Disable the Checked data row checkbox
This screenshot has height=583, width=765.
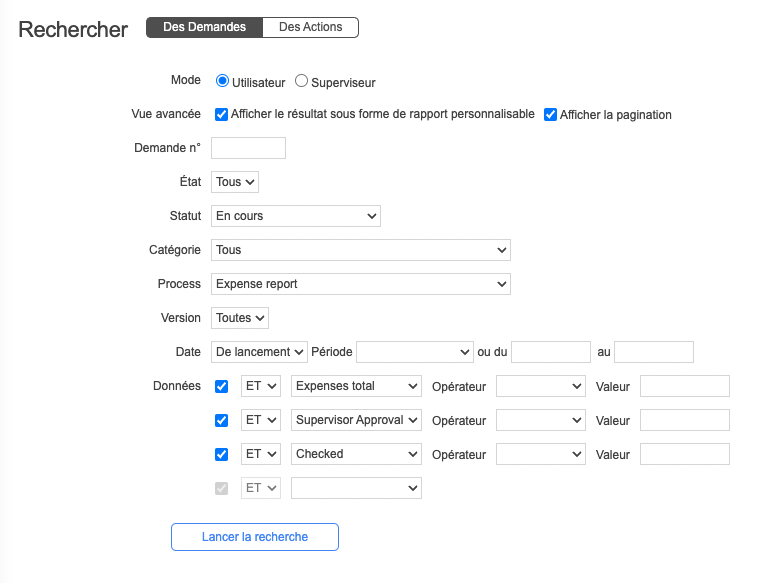coord(222,454)
